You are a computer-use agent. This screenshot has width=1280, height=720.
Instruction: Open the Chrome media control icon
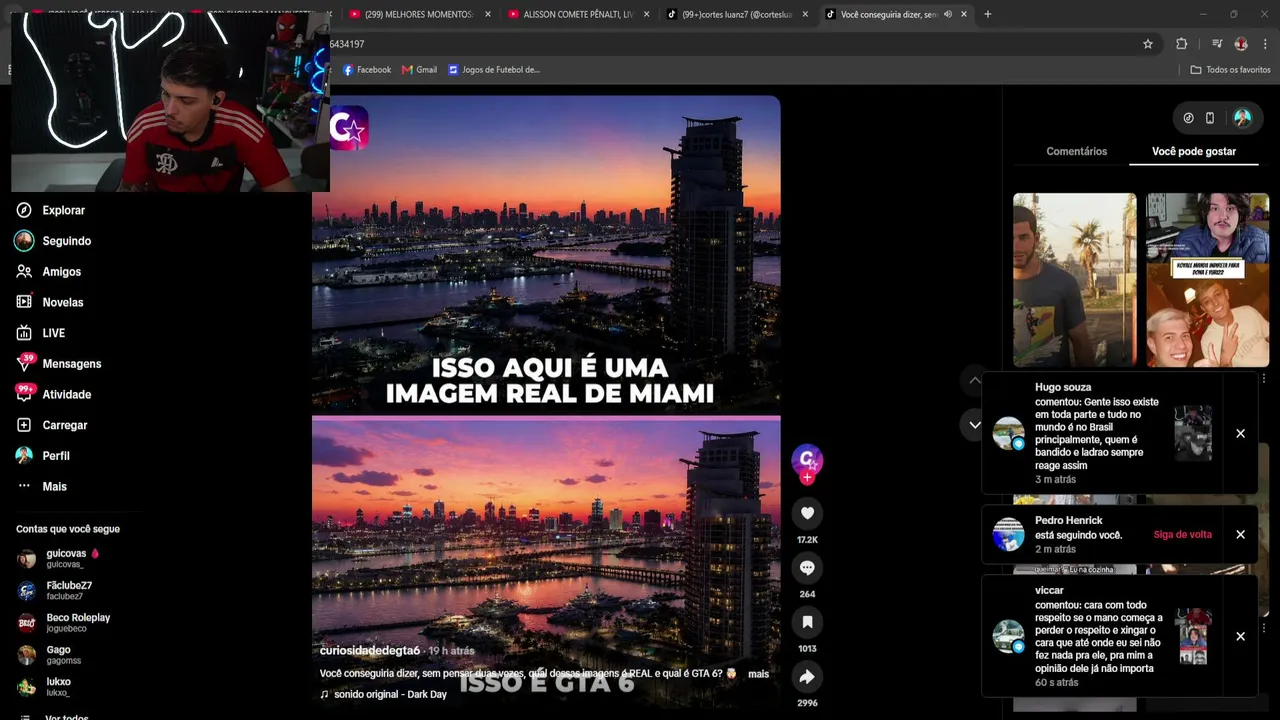tap(1217, 44)
